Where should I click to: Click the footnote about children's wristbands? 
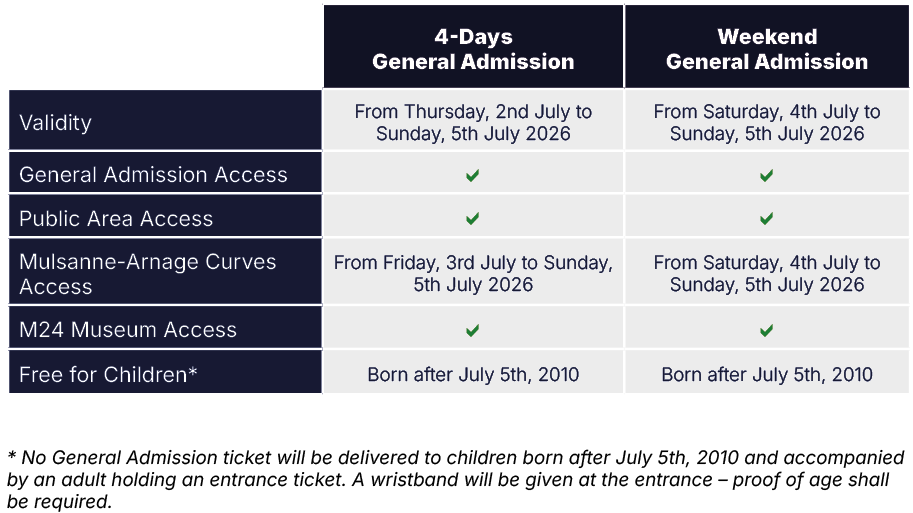pyautogui.click(x=455, y=479)
